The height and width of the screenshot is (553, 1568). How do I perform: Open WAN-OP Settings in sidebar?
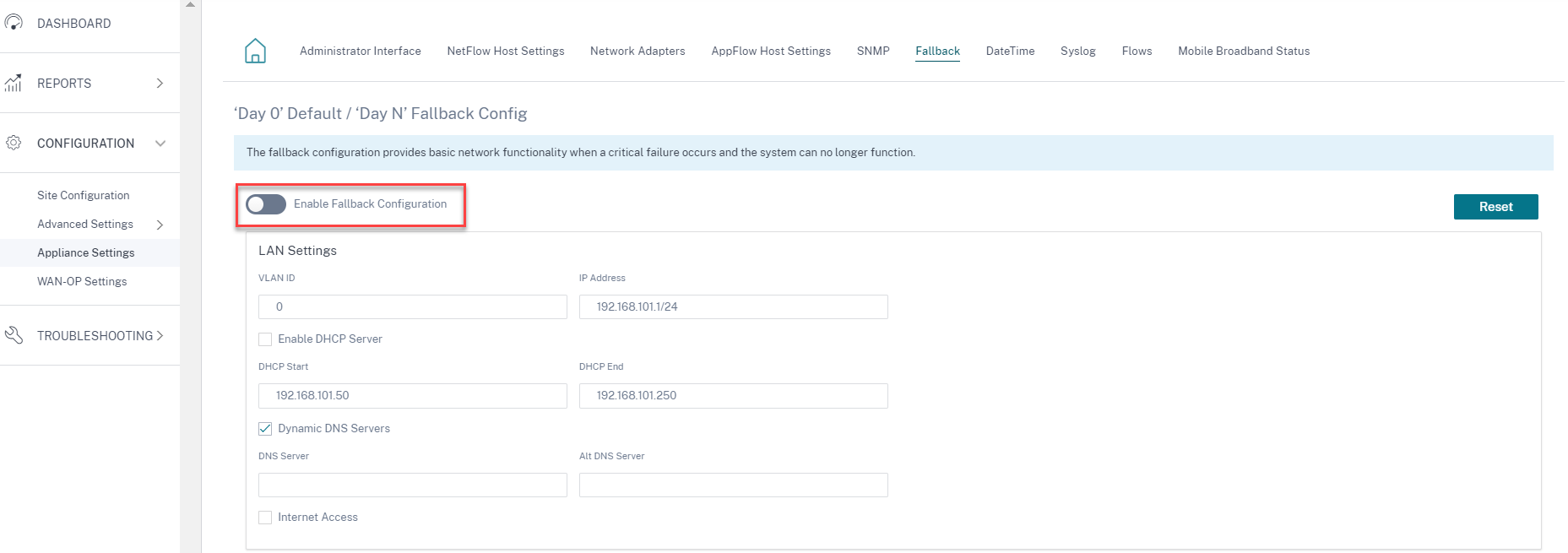point(82,281)
